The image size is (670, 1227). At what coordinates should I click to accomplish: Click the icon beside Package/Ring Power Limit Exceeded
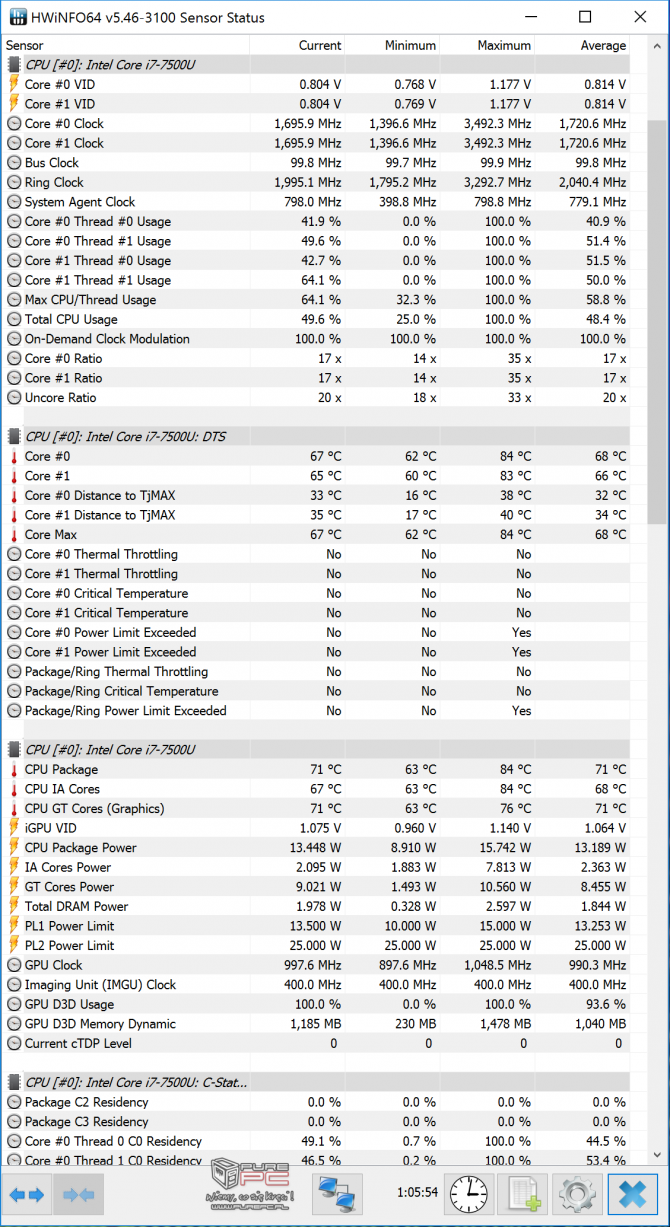(x=14, y=710)
